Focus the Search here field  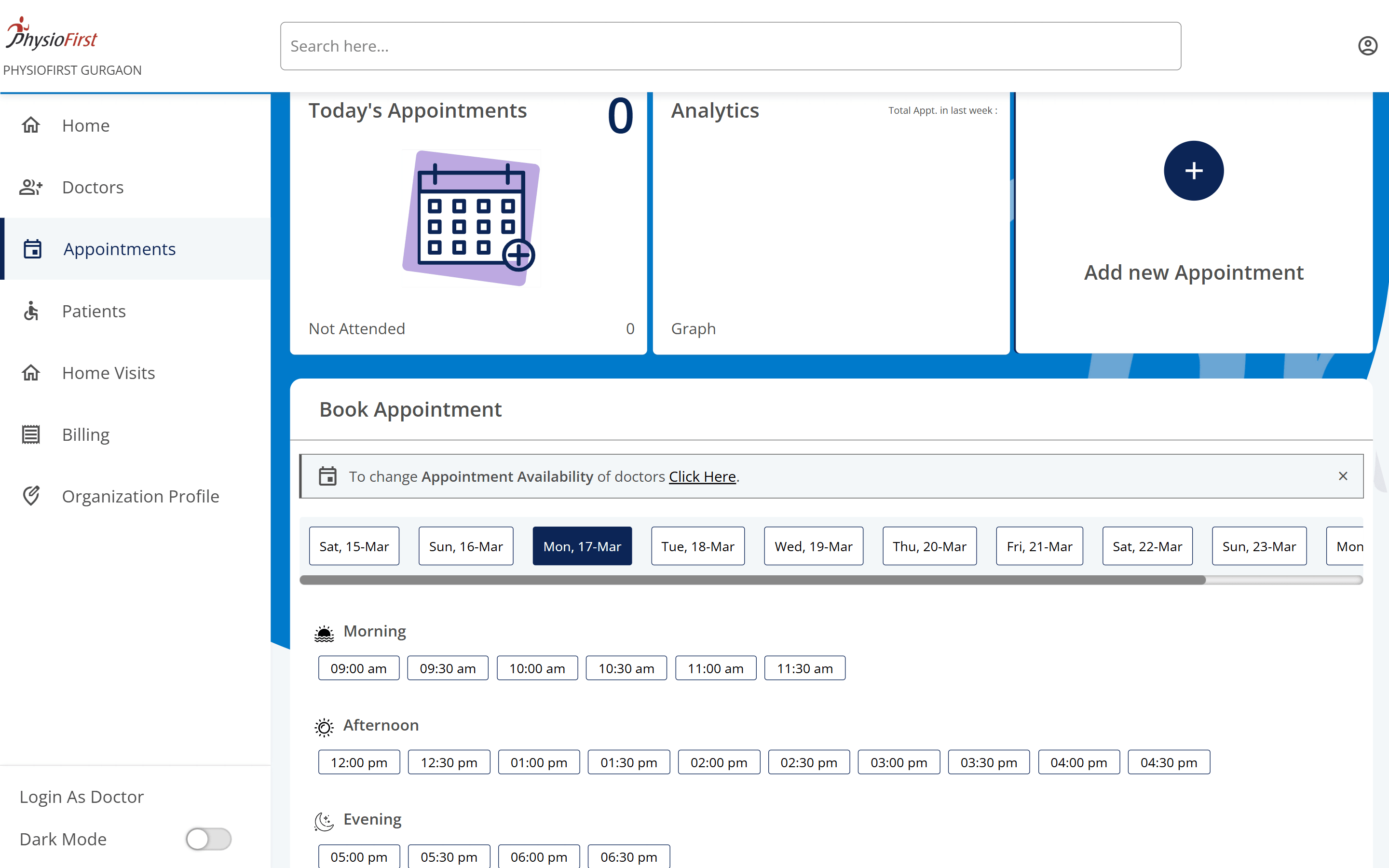pos(730,46)
